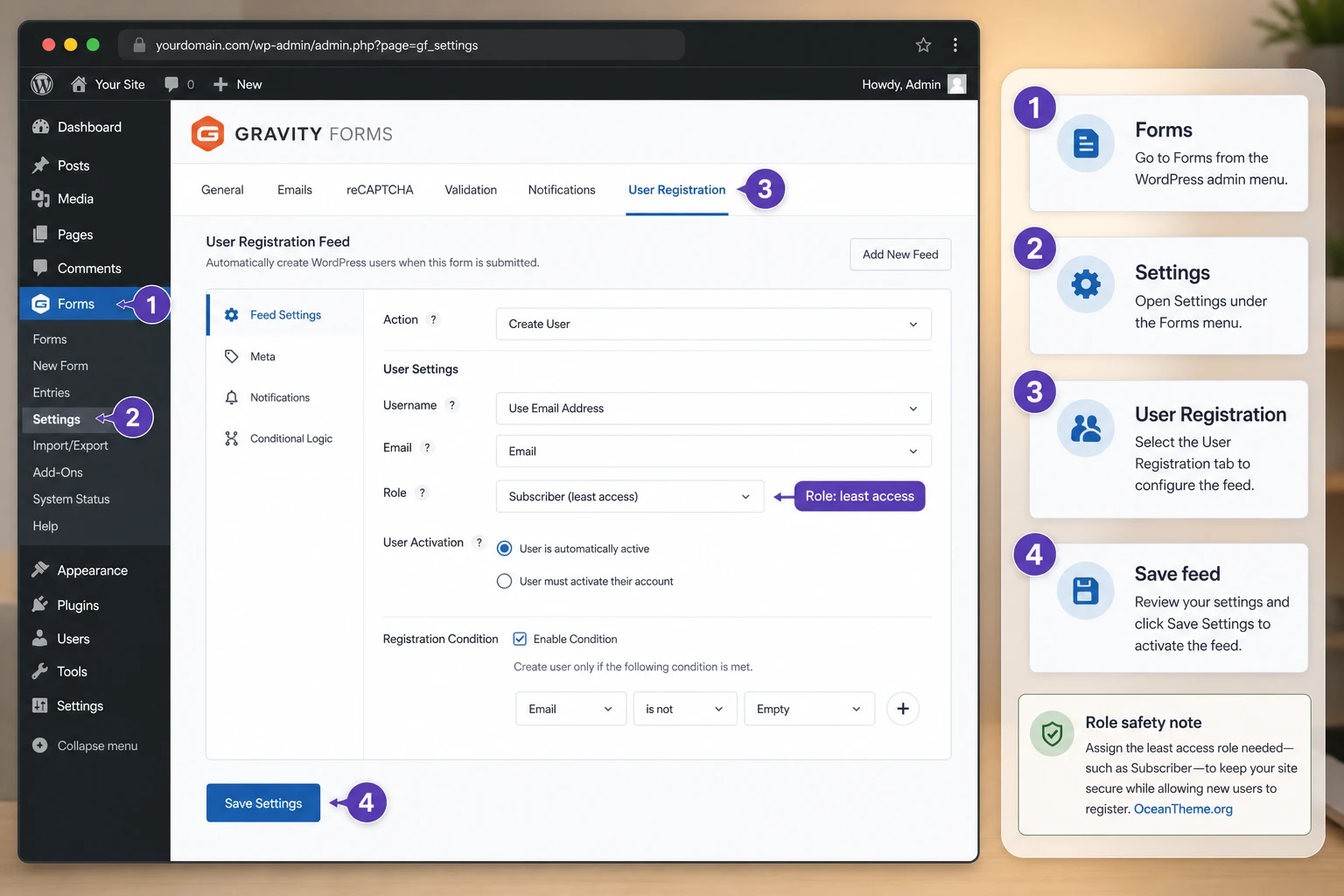
Task: Click the WordPress logo in admin bar
Action: coord(42,84)
